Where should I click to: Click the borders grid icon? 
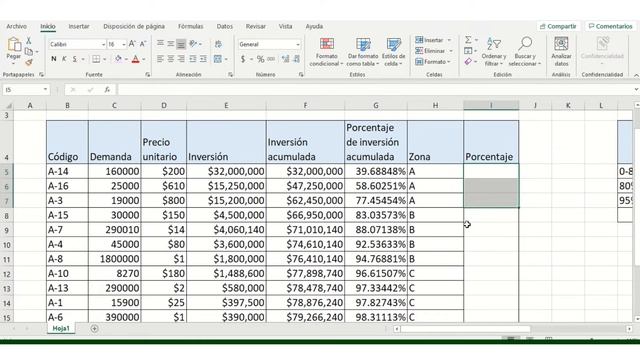click(96, 59)
